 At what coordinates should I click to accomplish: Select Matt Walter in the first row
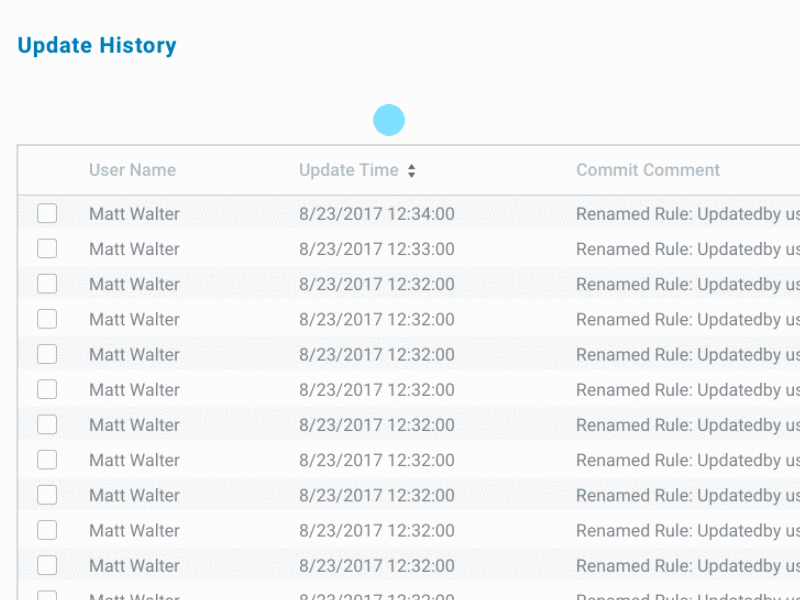[134, 214]
